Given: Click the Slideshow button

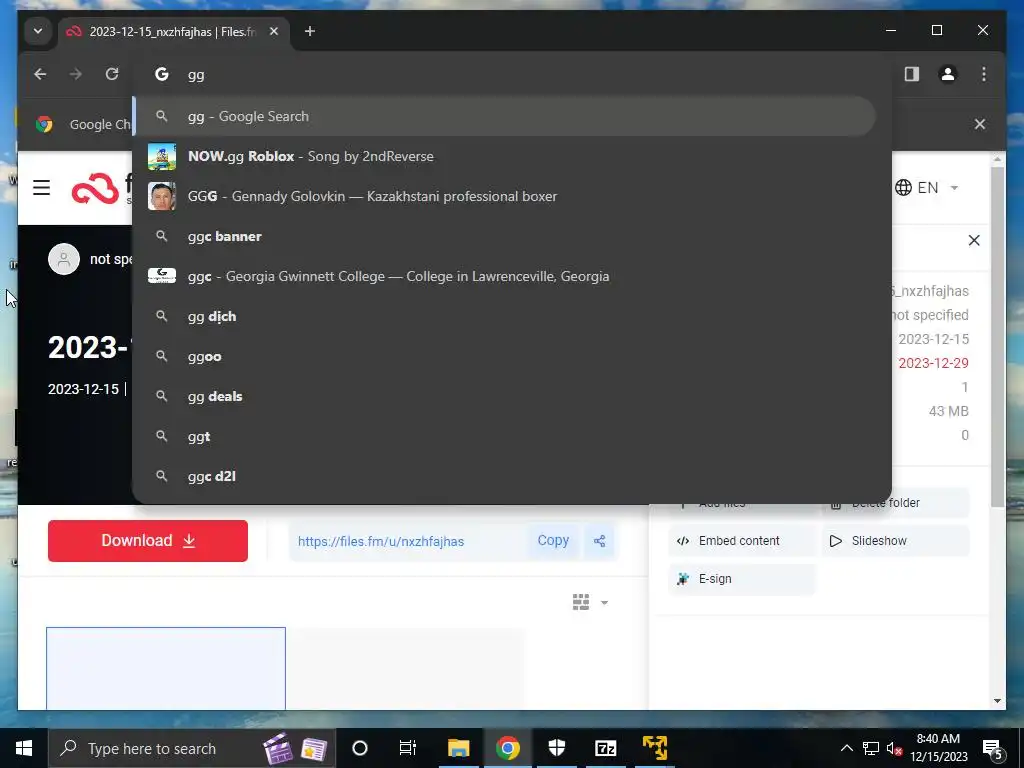Looking at the screenshot, I should [895, 541].
